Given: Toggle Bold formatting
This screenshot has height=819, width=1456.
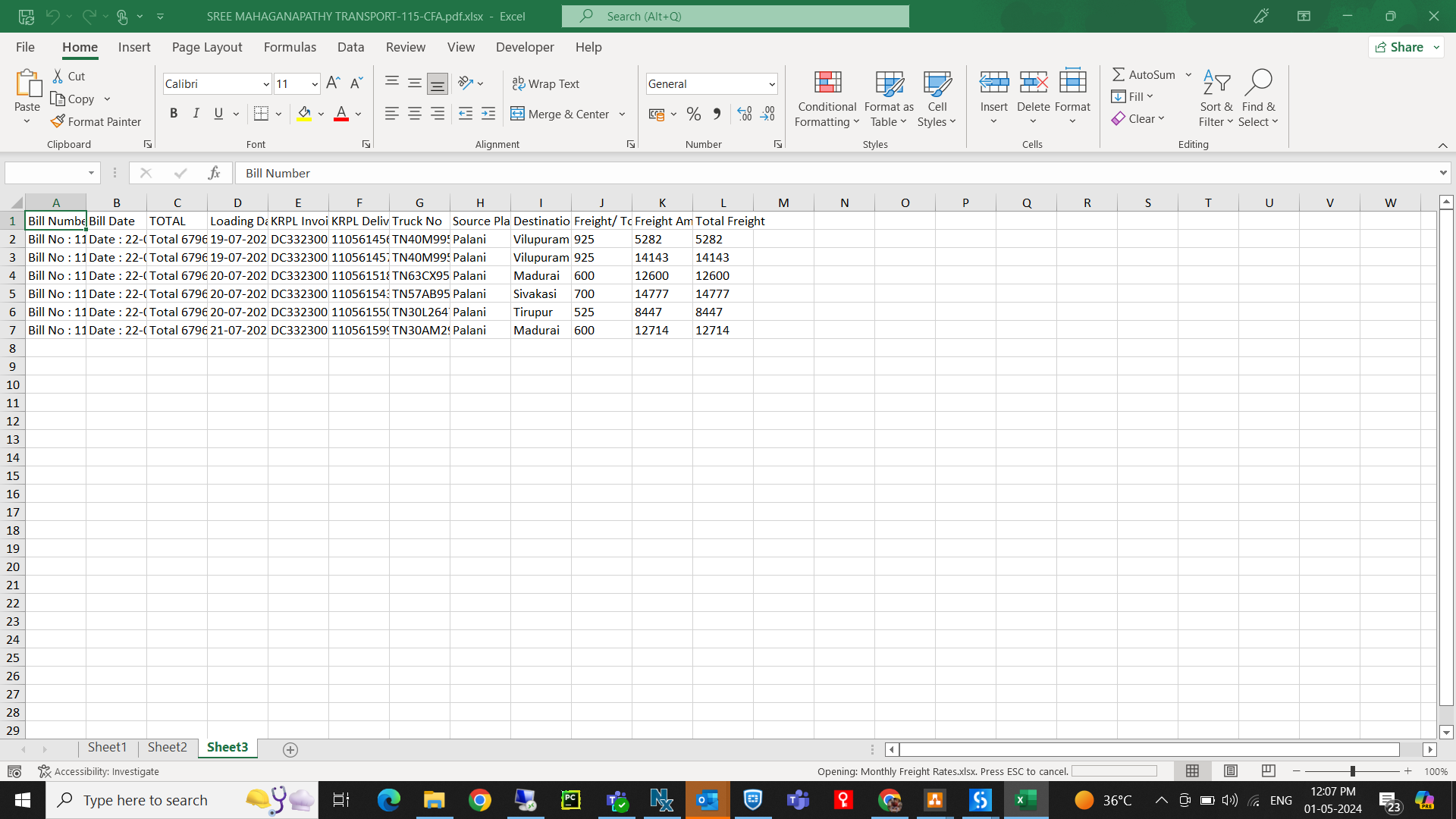Looking at the screenshot, I should [x=174, y=114].
